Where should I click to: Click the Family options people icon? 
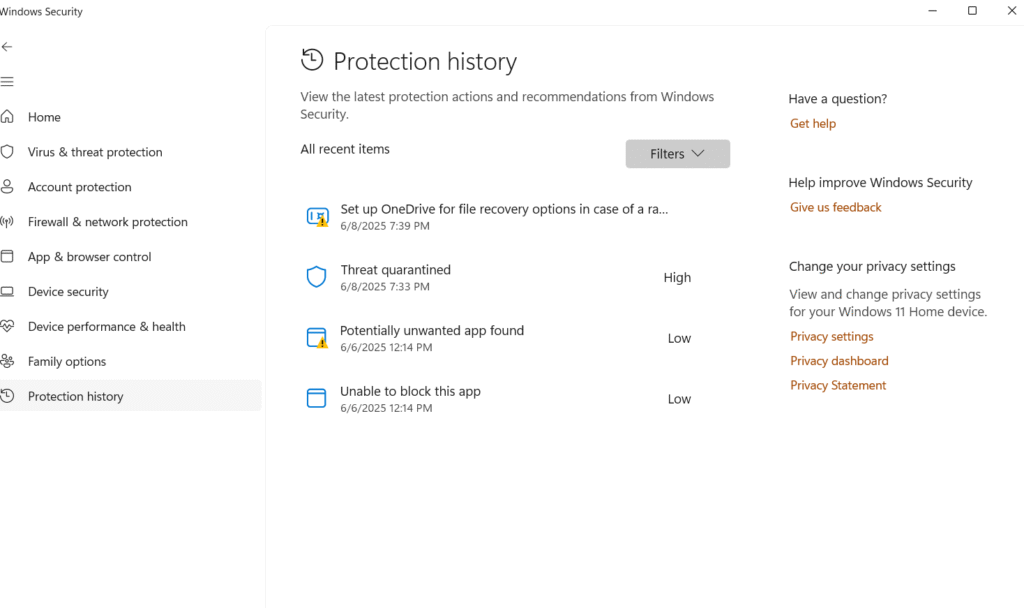[7, 360]
